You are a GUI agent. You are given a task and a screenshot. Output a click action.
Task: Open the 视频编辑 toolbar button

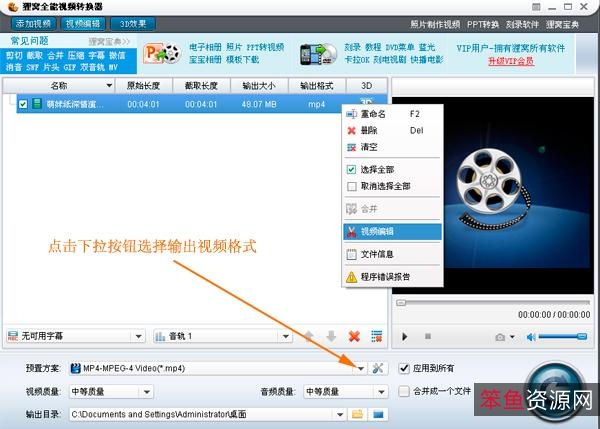click(83, 24)
